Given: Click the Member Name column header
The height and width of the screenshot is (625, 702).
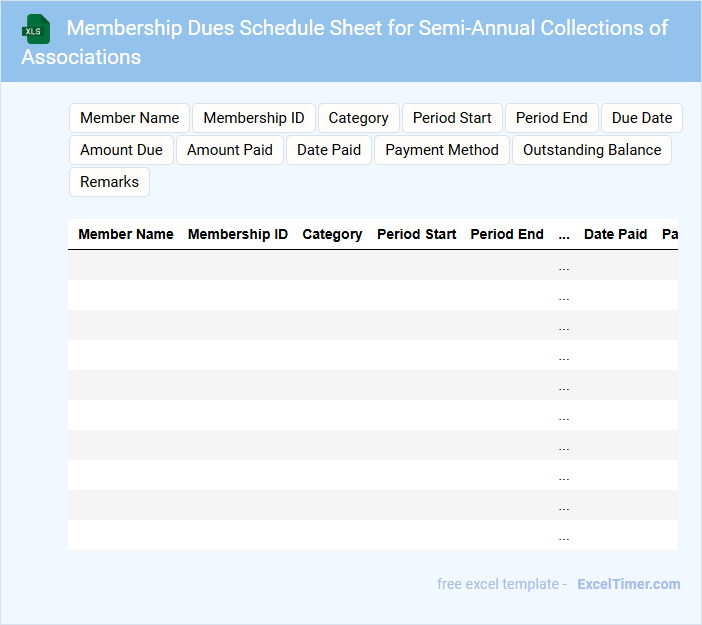Looking at the screenshot, I should click(126, 234).
